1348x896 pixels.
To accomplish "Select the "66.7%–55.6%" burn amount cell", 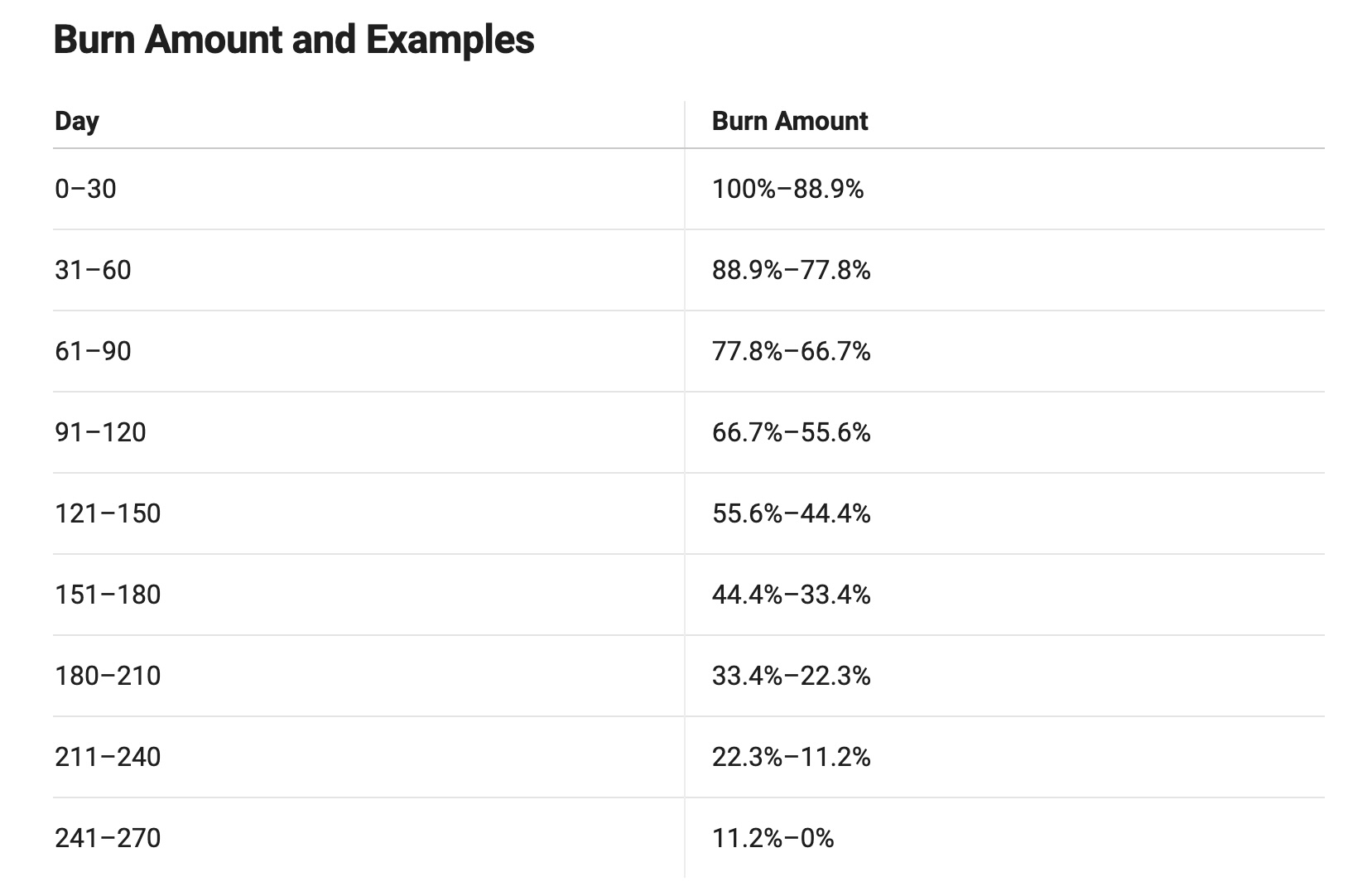I will [x=791, y=432].
